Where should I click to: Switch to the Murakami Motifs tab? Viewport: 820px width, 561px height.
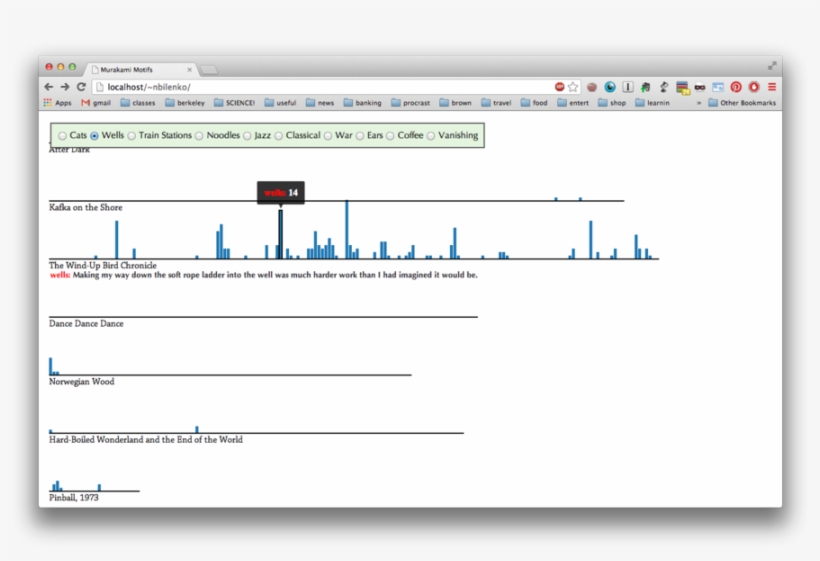[x=140, y=70]
